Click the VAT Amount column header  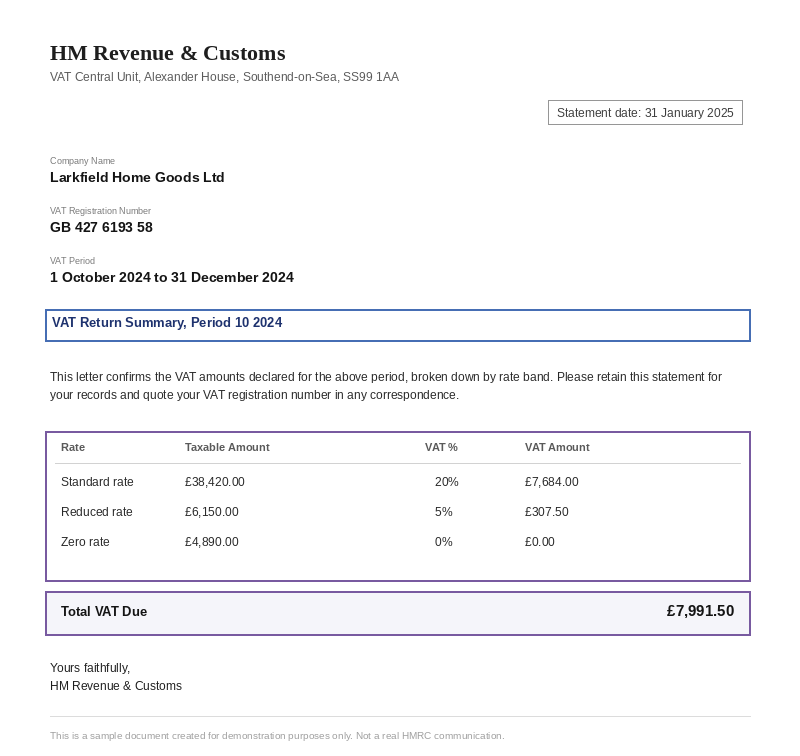pyautogui.click(x=557, y=447)
